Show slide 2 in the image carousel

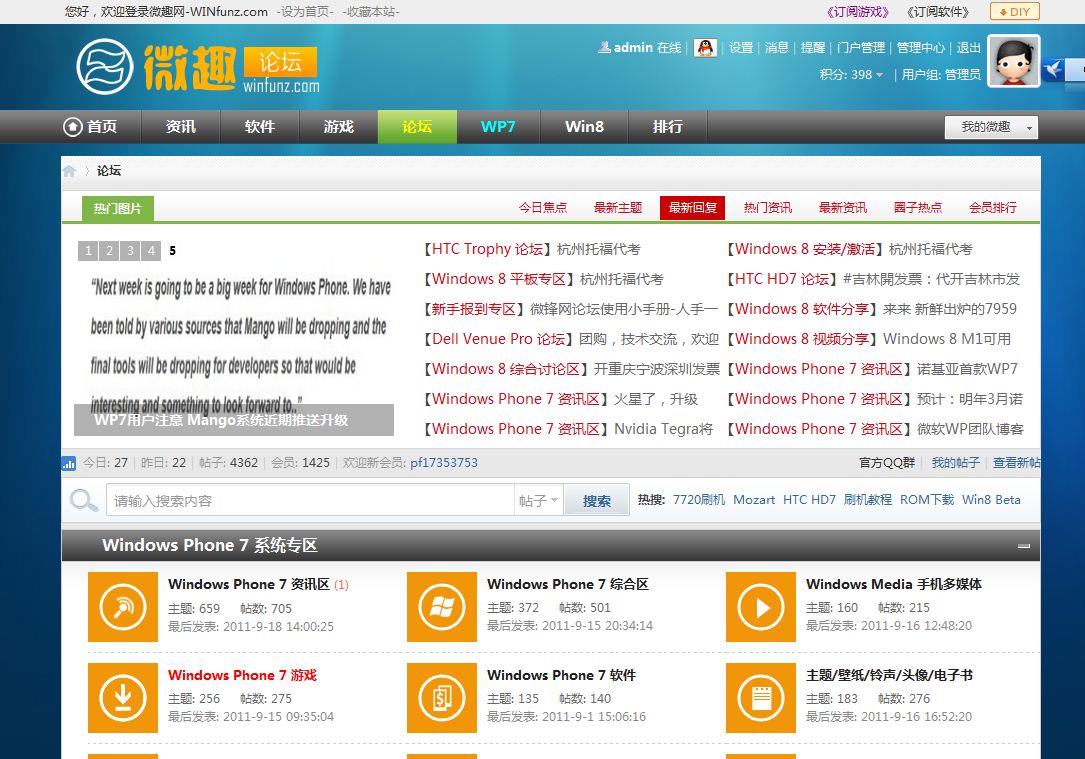coord(109,250)
